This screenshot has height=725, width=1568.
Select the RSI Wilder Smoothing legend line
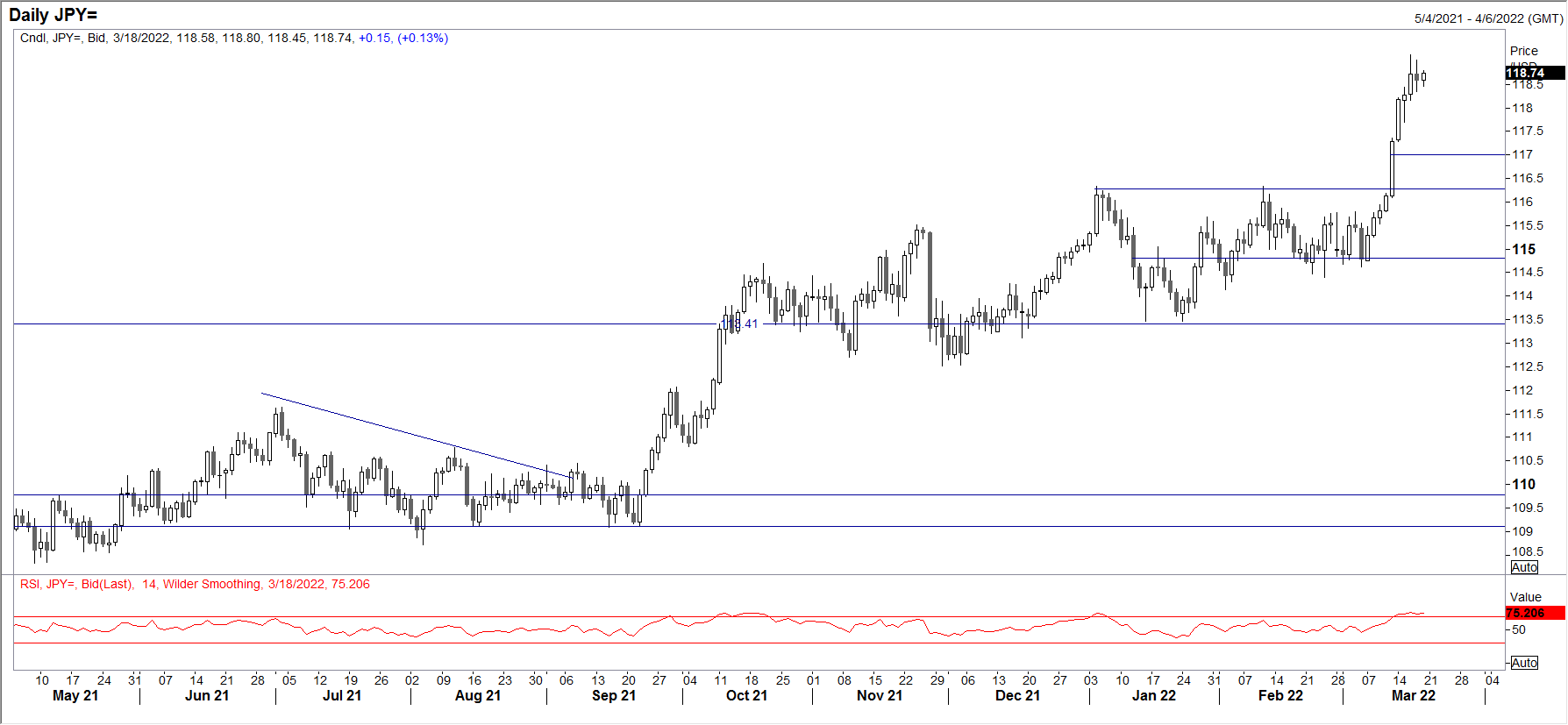coord(195,584)
